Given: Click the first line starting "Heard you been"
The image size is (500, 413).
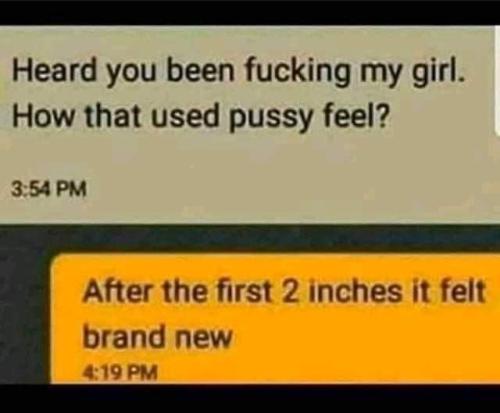Looking at the screenshot, I should click(x=238, y=72).
